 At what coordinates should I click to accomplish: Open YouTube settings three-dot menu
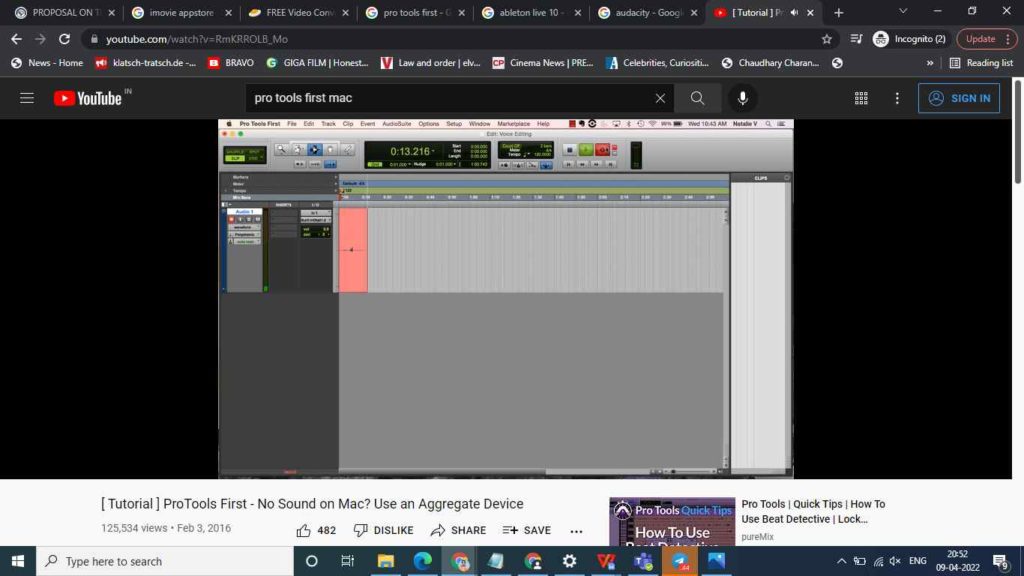pos(897,98)
